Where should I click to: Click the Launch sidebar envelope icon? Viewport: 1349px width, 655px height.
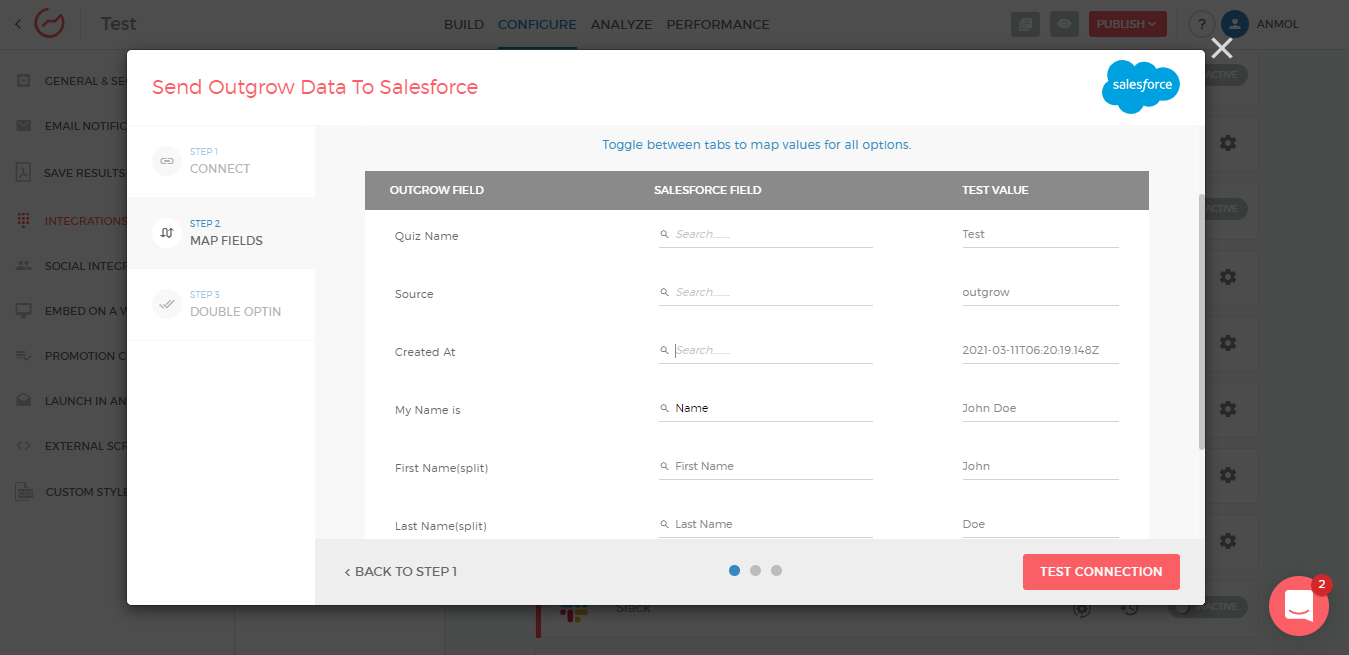[x=24, y=400]
